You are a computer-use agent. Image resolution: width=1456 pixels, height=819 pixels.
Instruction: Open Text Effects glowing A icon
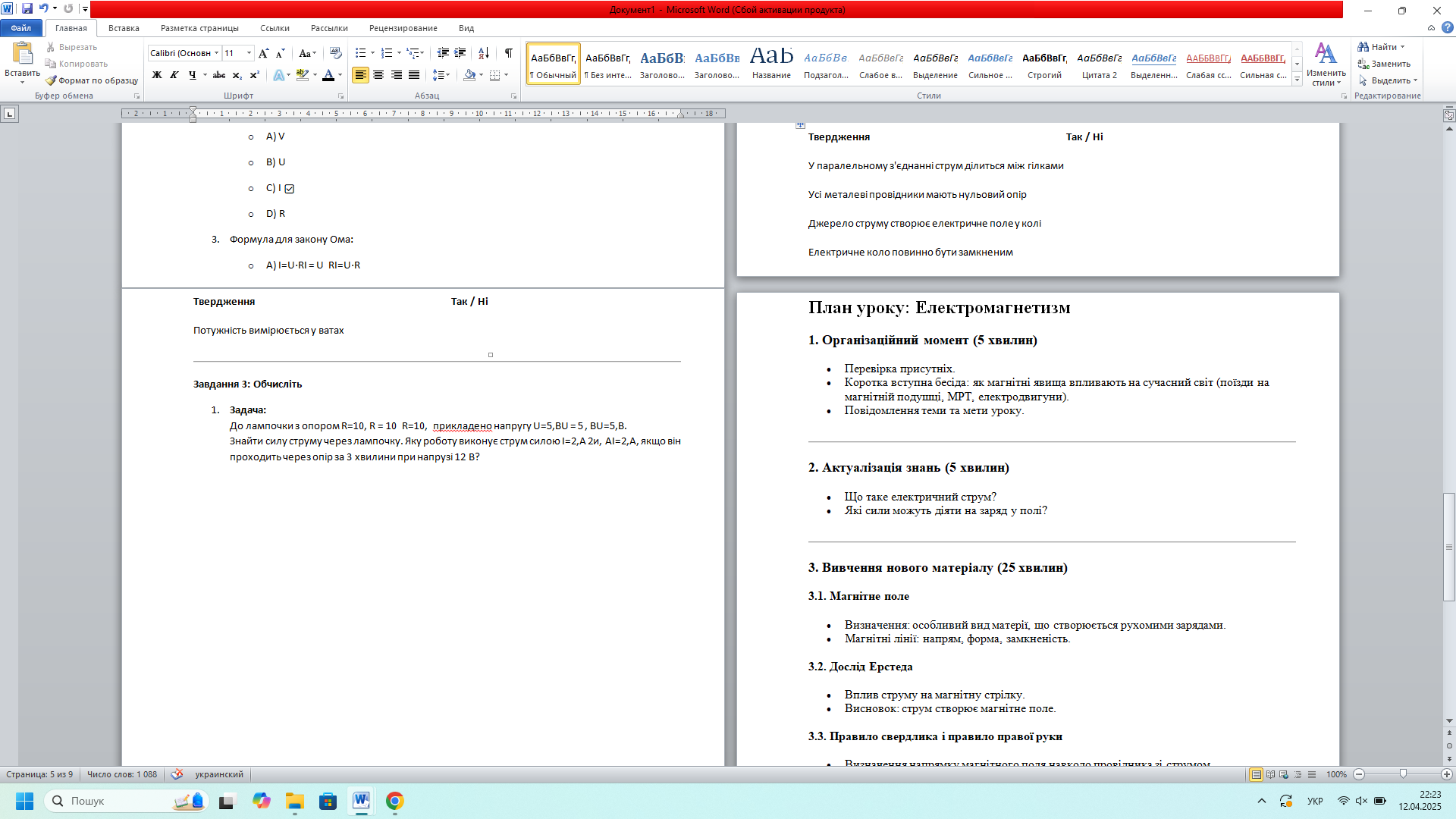[x=279, y=75]
